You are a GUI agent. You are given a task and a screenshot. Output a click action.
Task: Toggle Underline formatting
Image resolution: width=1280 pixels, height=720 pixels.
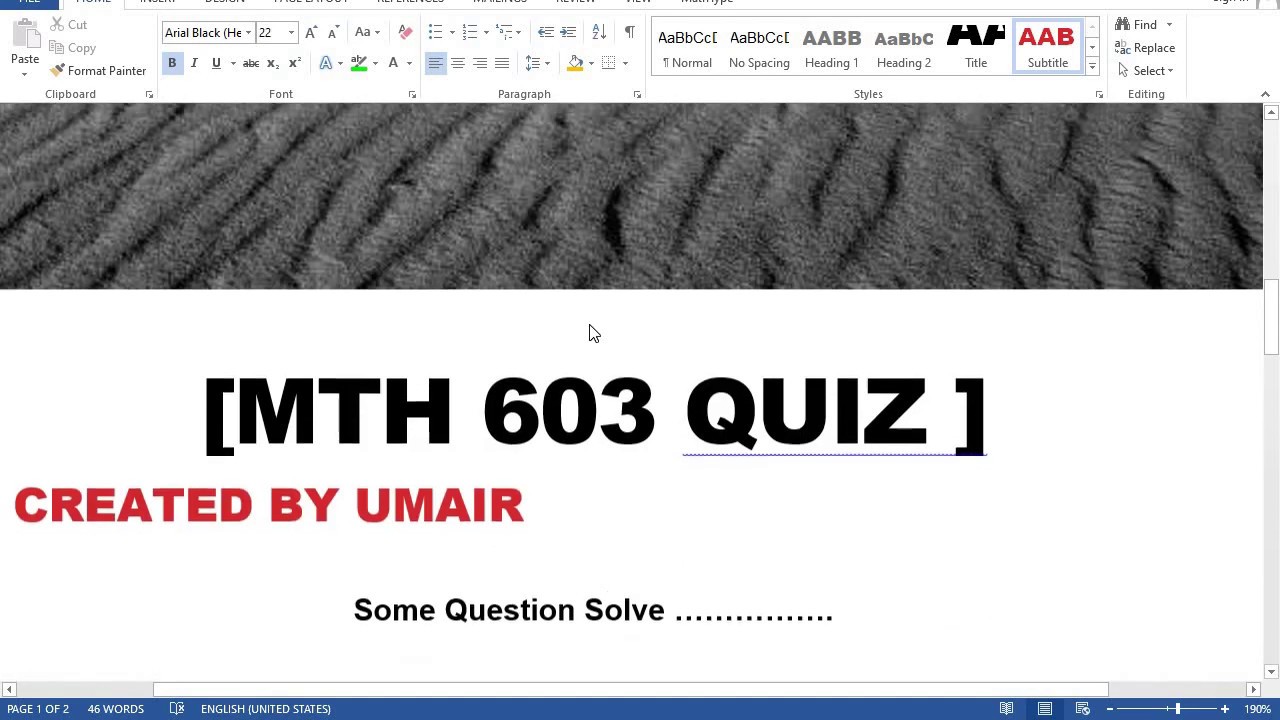pos(216,63)
